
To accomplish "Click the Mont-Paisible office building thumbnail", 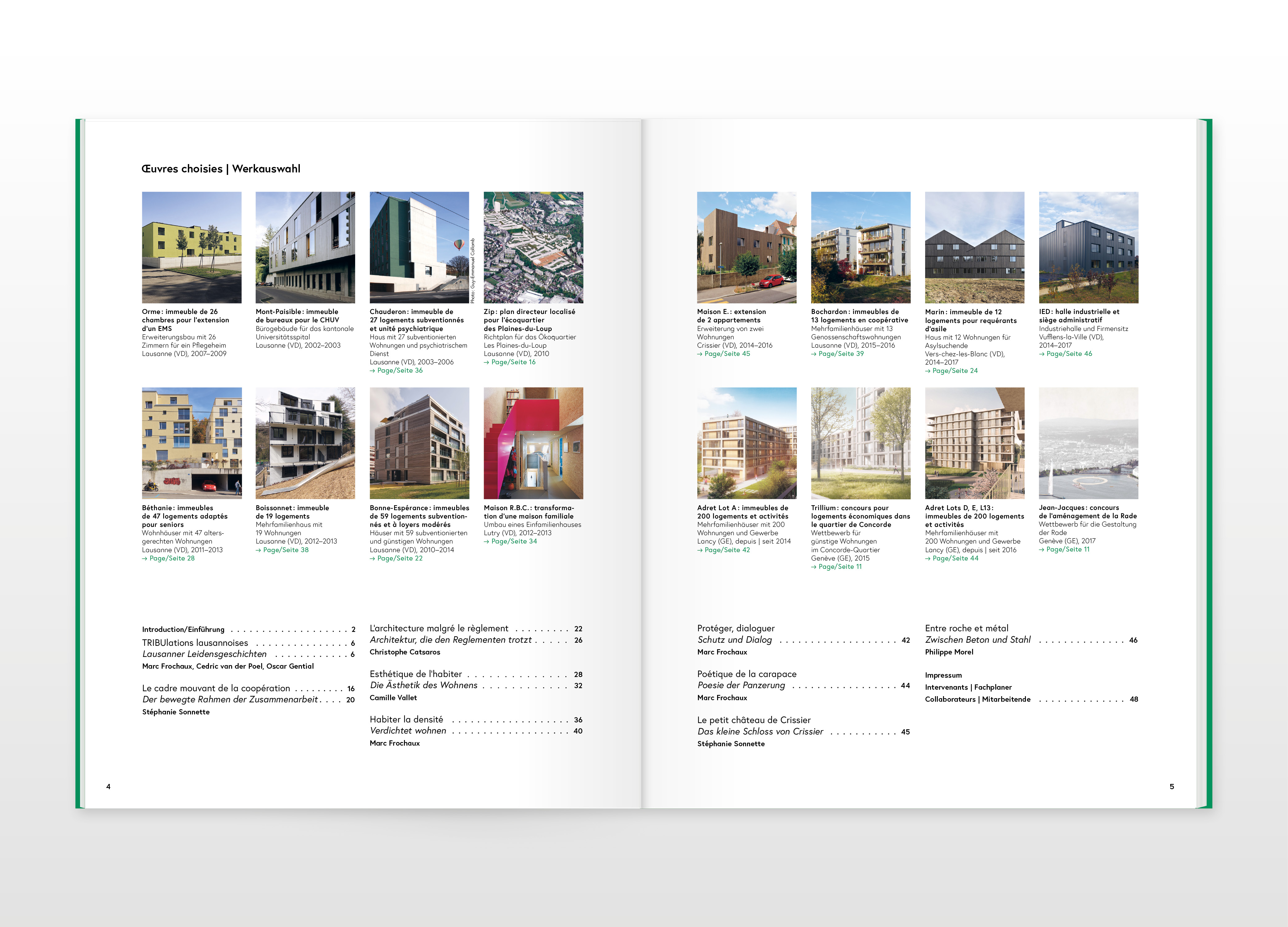I will tap(305, 247).
